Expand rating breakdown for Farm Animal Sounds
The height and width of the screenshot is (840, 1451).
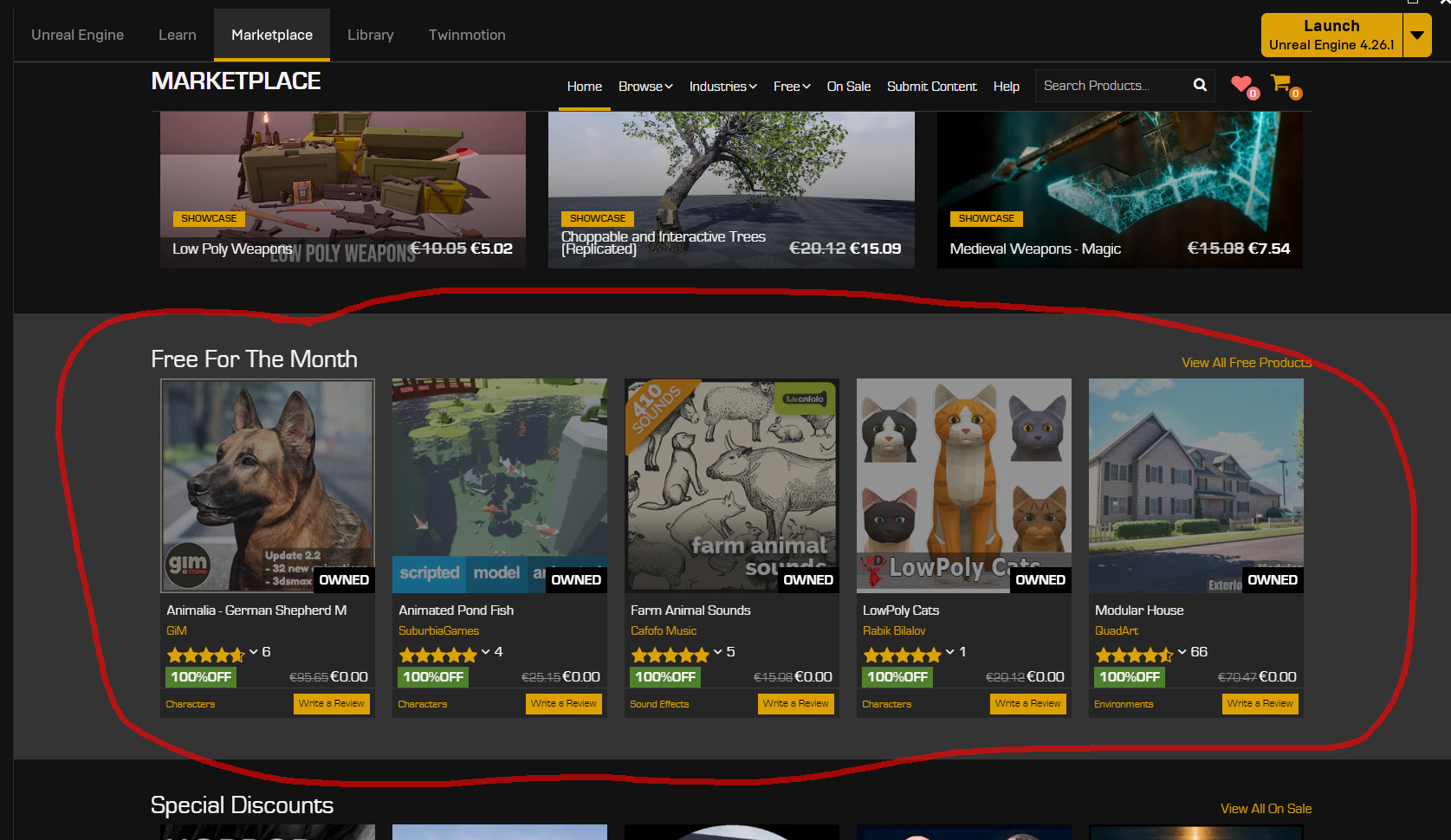717,652
